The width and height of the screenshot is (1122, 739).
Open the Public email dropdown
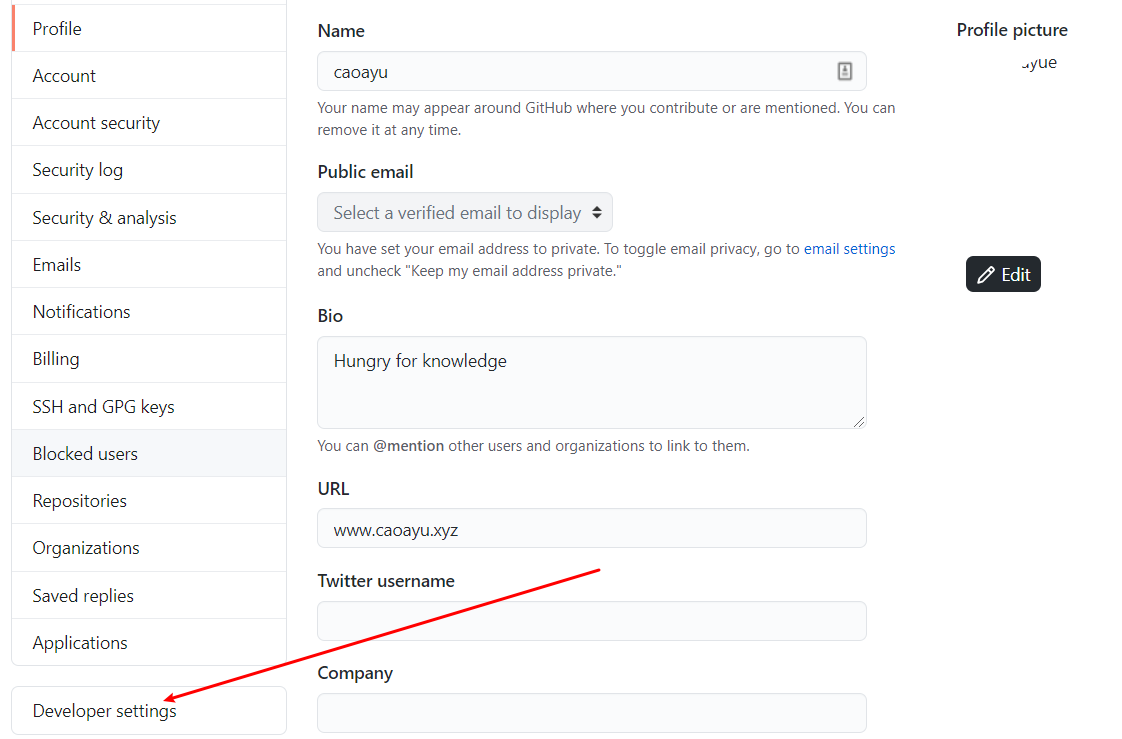click(465, 213)
